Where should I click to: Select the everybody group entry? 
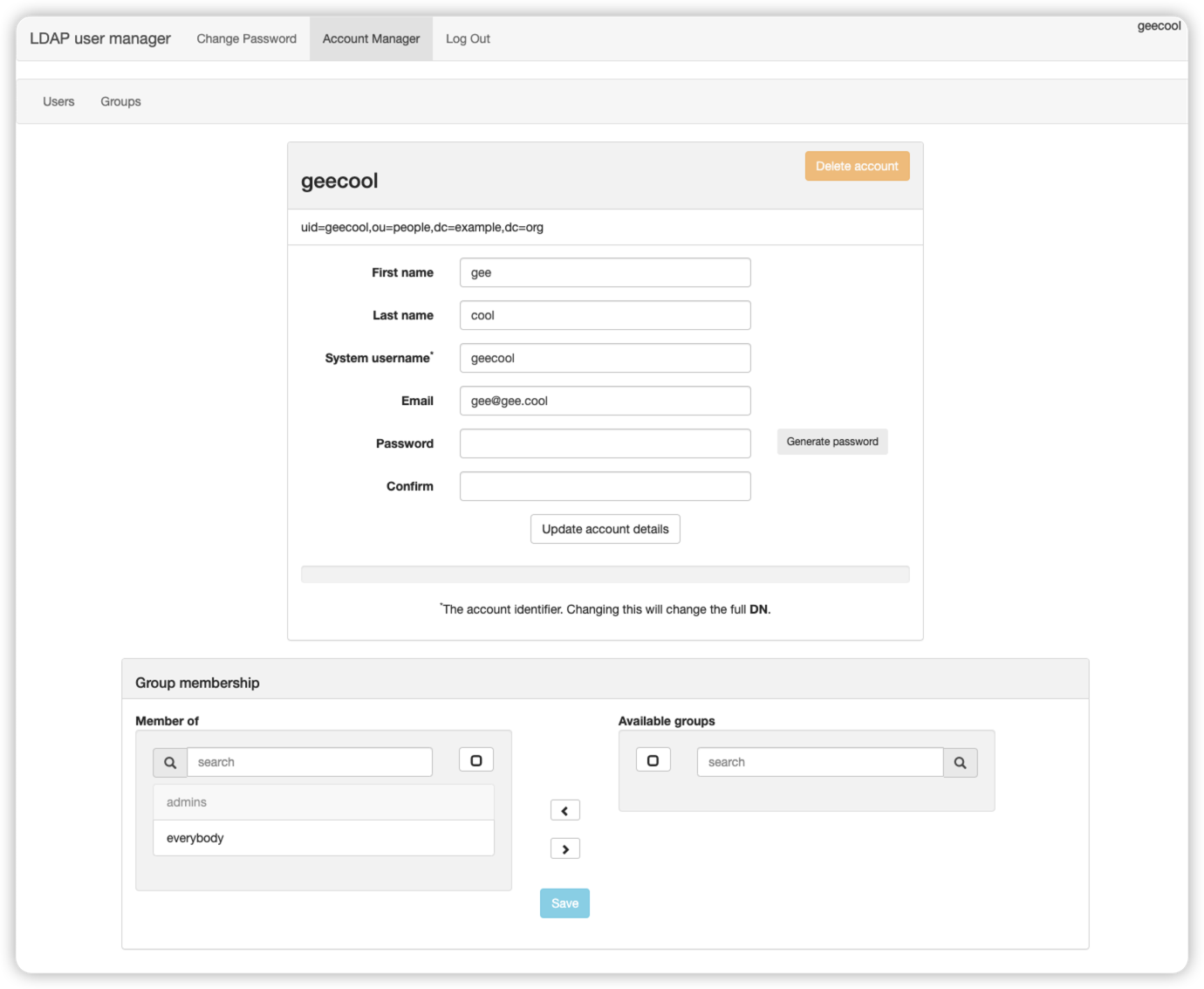click(323, 838)
